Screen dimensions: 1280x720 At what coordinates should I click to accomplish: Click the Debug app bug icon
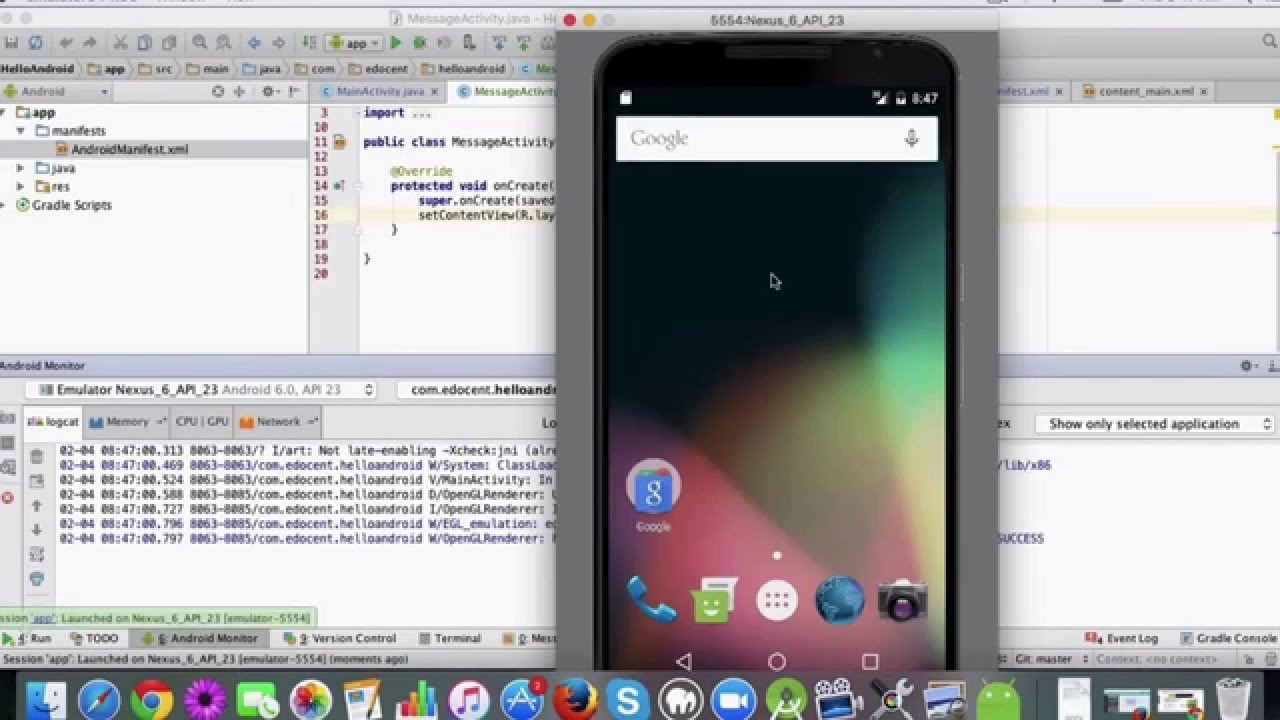click(x=420, y=43)
